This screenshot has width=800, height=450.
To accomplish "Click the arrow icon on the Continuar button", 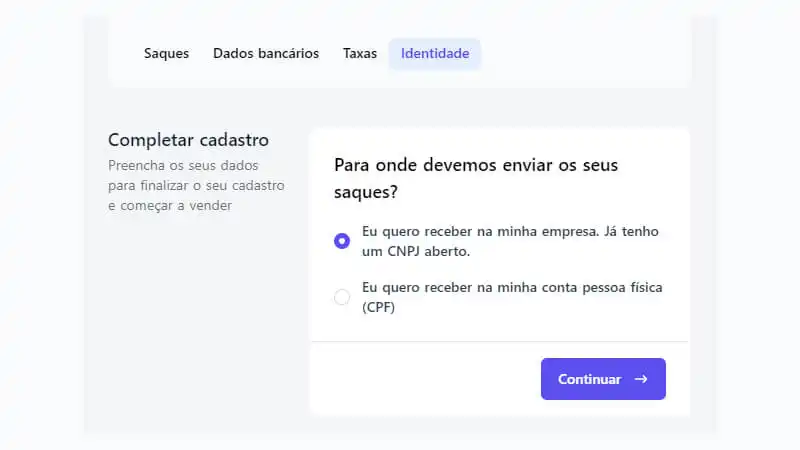I will click(641, 380).
